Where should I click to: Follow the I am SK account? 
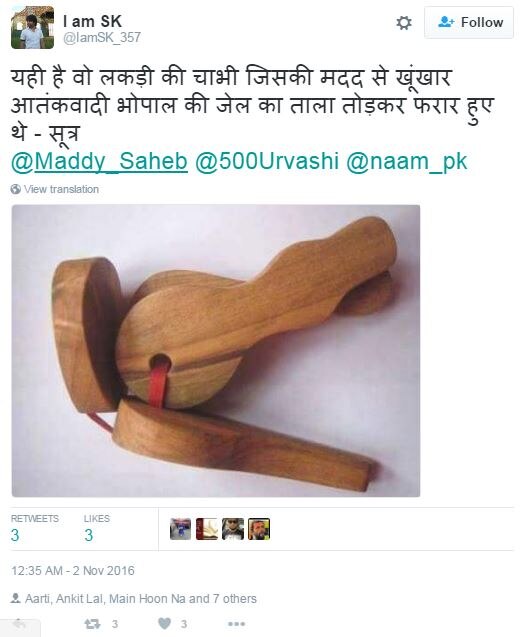click(x=469, y=22)
